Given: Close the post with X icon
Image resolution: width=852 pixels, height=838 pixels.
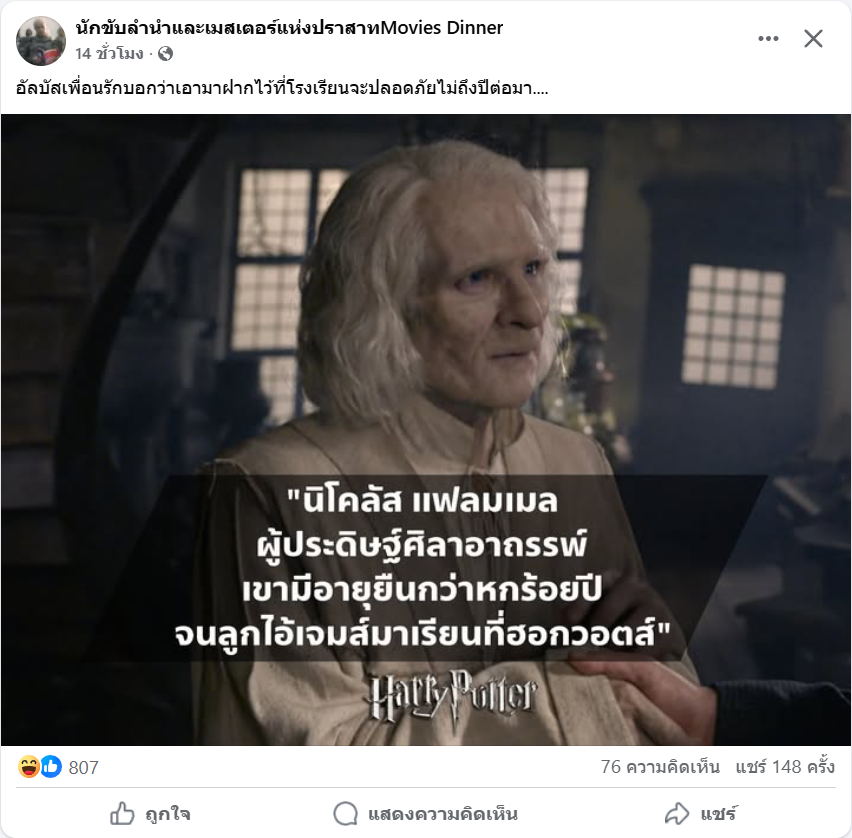Looking at the screenshot, I should point(813,39).
